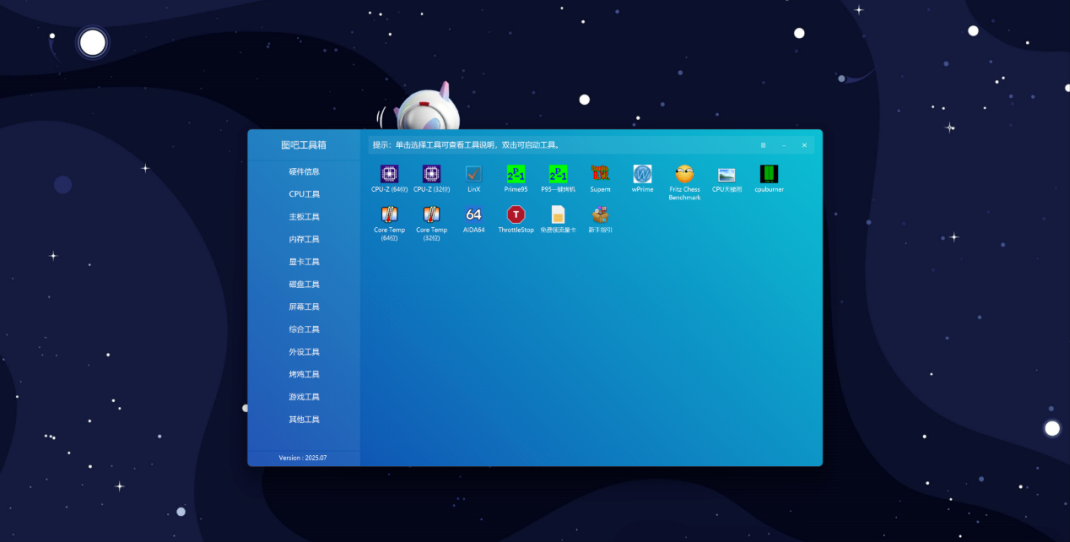The width and height of the screenshot is (1070, 542).
Task: Select the CPU-Z (64位) tool icon
Action: (390, 174)
